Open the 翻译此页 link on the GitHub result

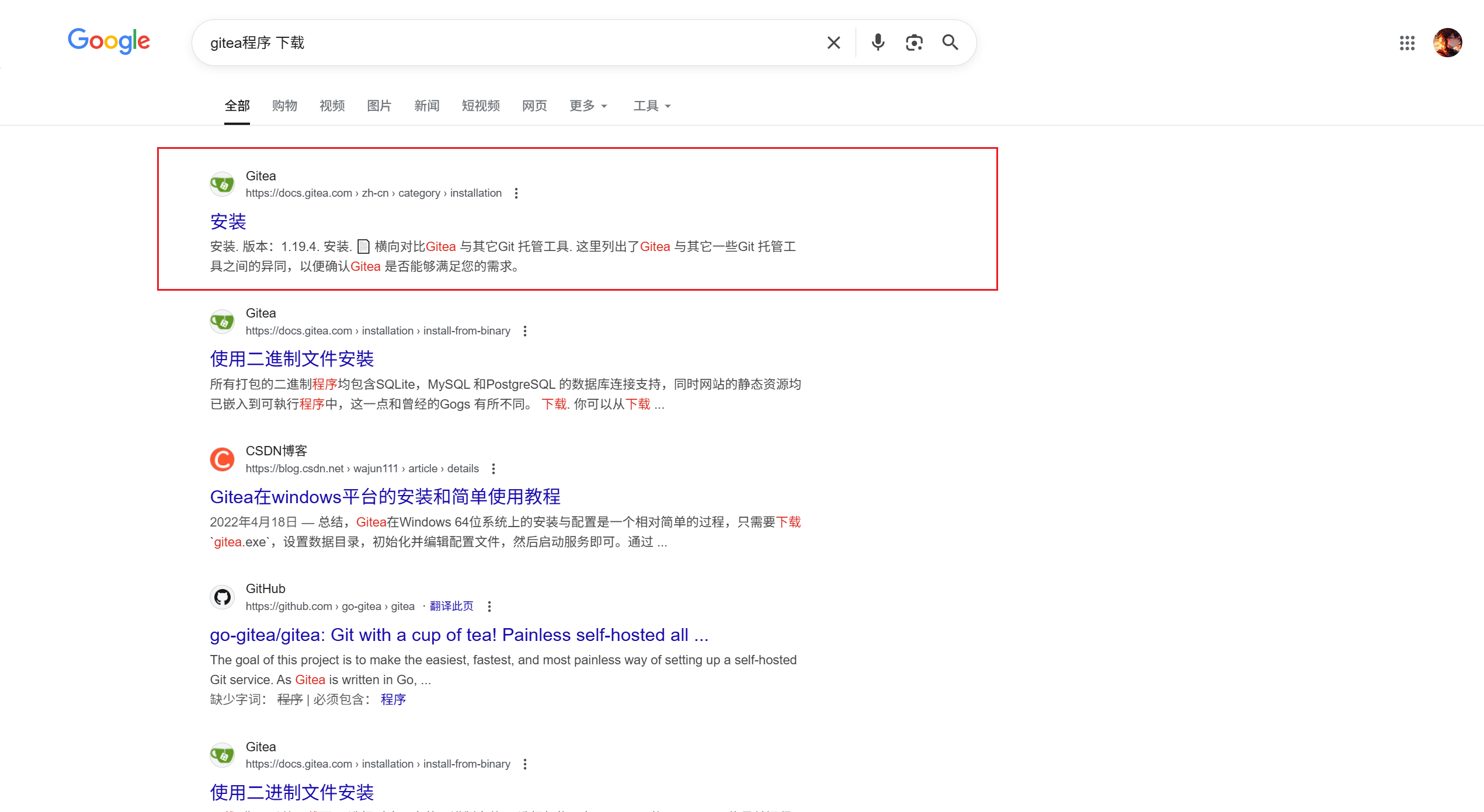point(451,606)
